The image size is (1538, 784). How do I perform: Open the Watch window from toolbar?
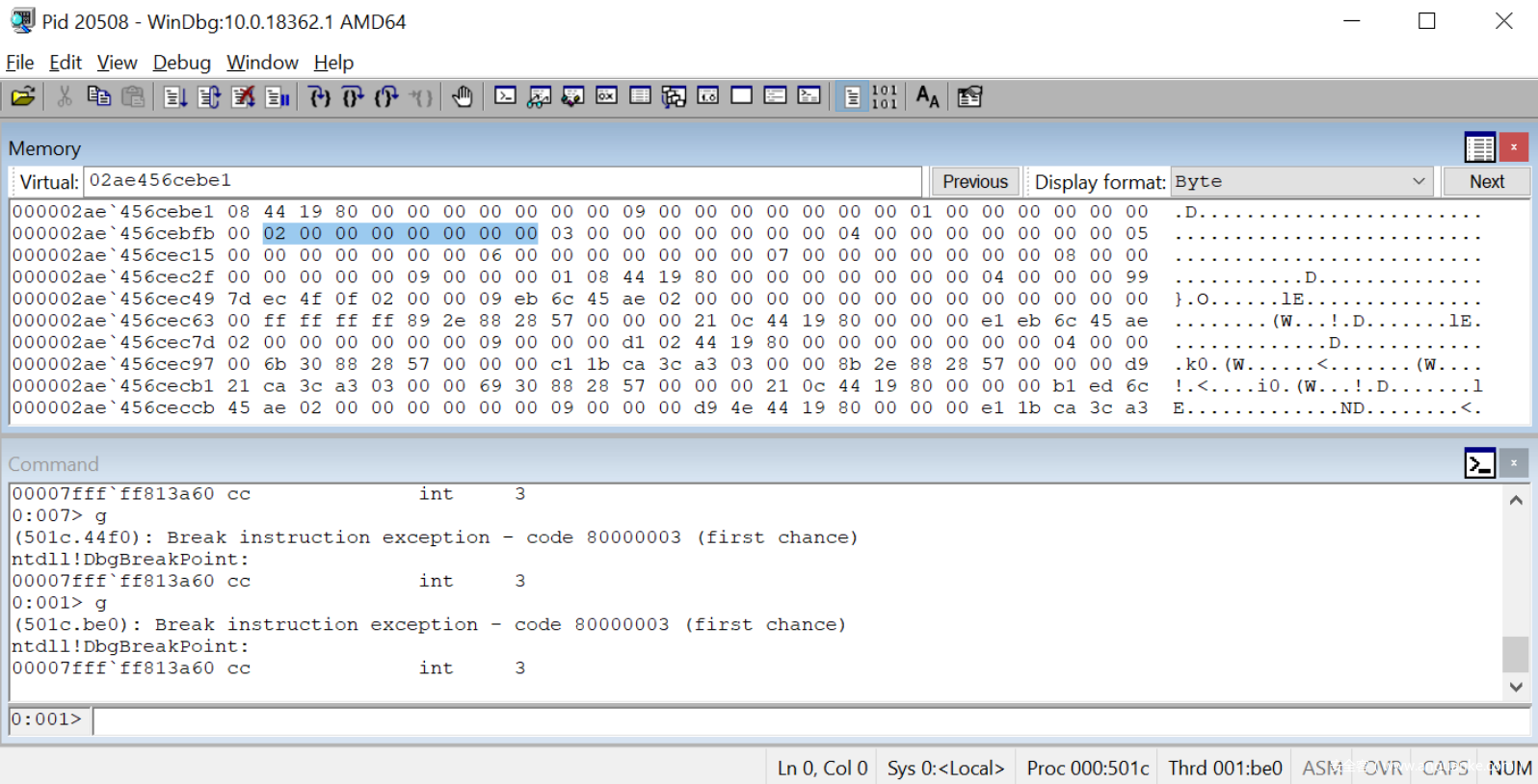click(539, 96)
